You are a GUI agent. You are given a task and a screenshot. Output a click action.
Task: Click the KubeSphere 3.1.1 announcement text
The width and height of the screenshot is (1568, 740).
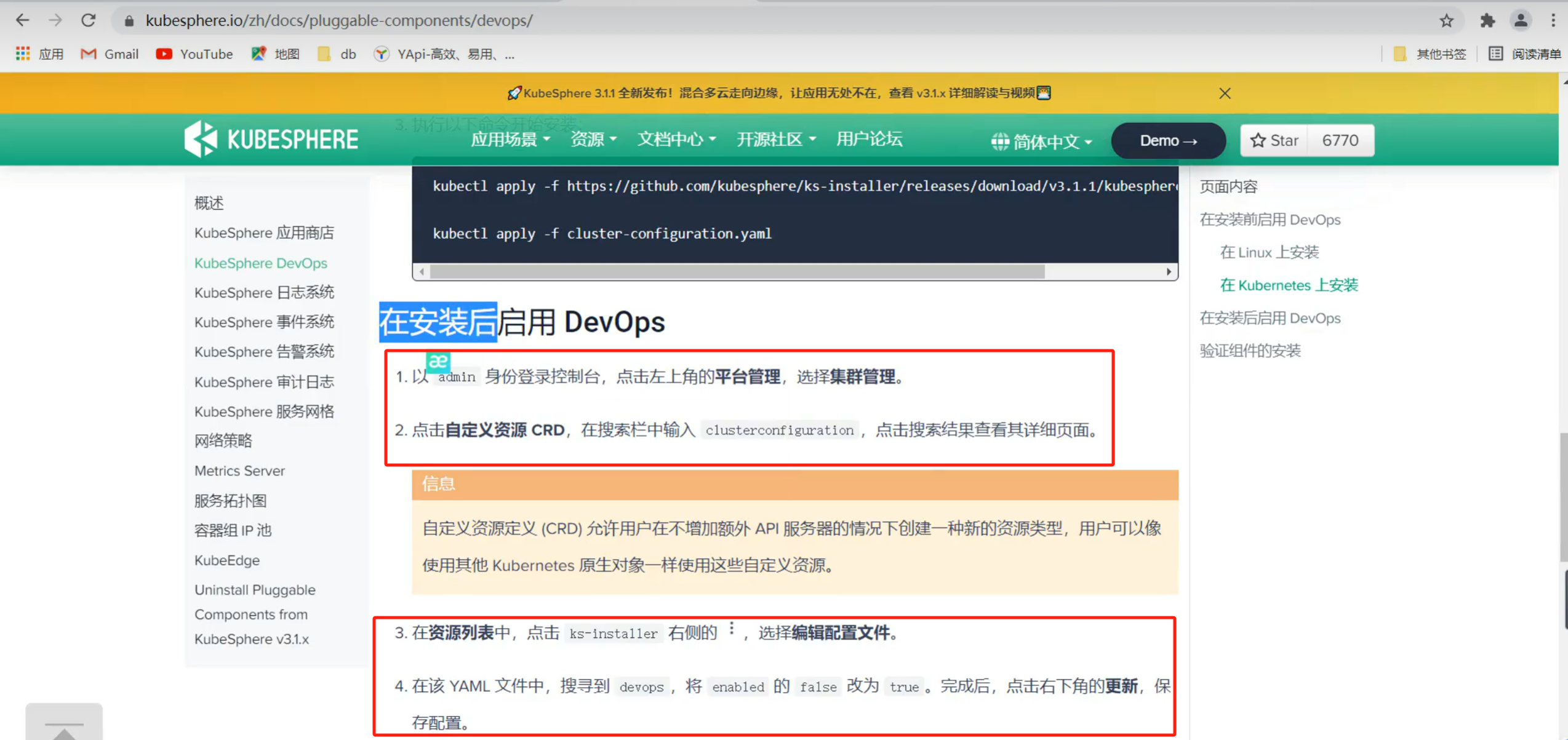click(x=779, y=93)
